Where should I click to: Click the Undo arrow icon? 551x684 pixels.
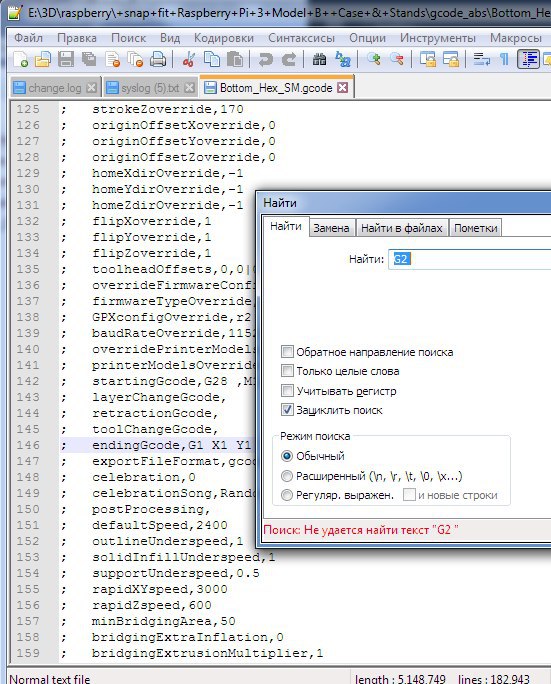coord(265,59)
